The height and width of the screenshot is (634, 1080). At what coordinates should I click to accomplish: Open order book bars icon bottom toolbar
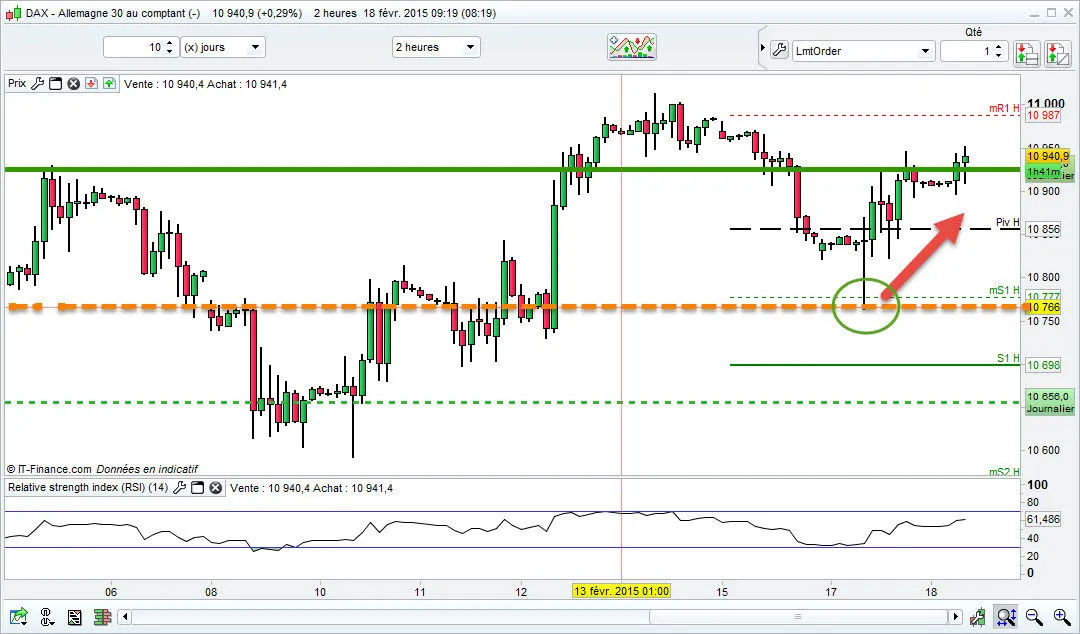tap(103, 616)
